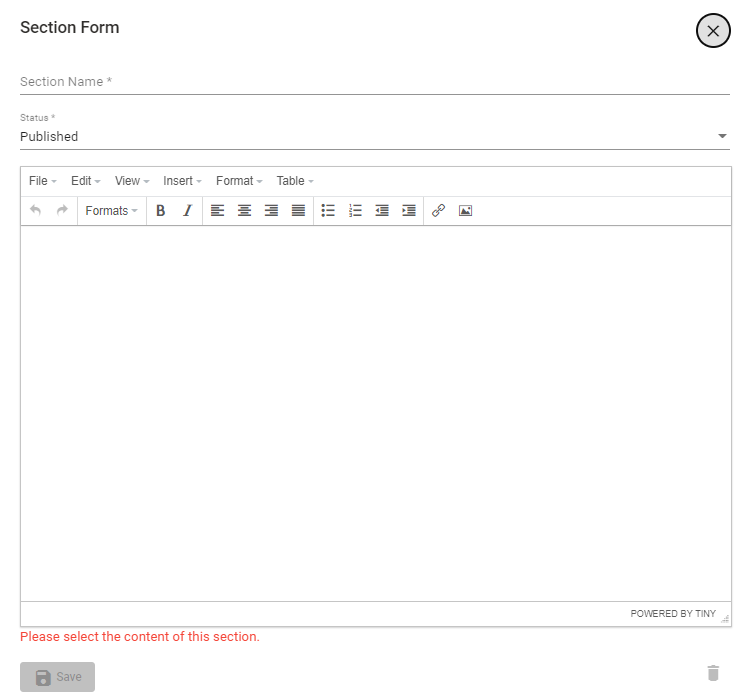Screen dimensions: 746x693
Task: Click the trash delete icon
Action: pos(713,673)
